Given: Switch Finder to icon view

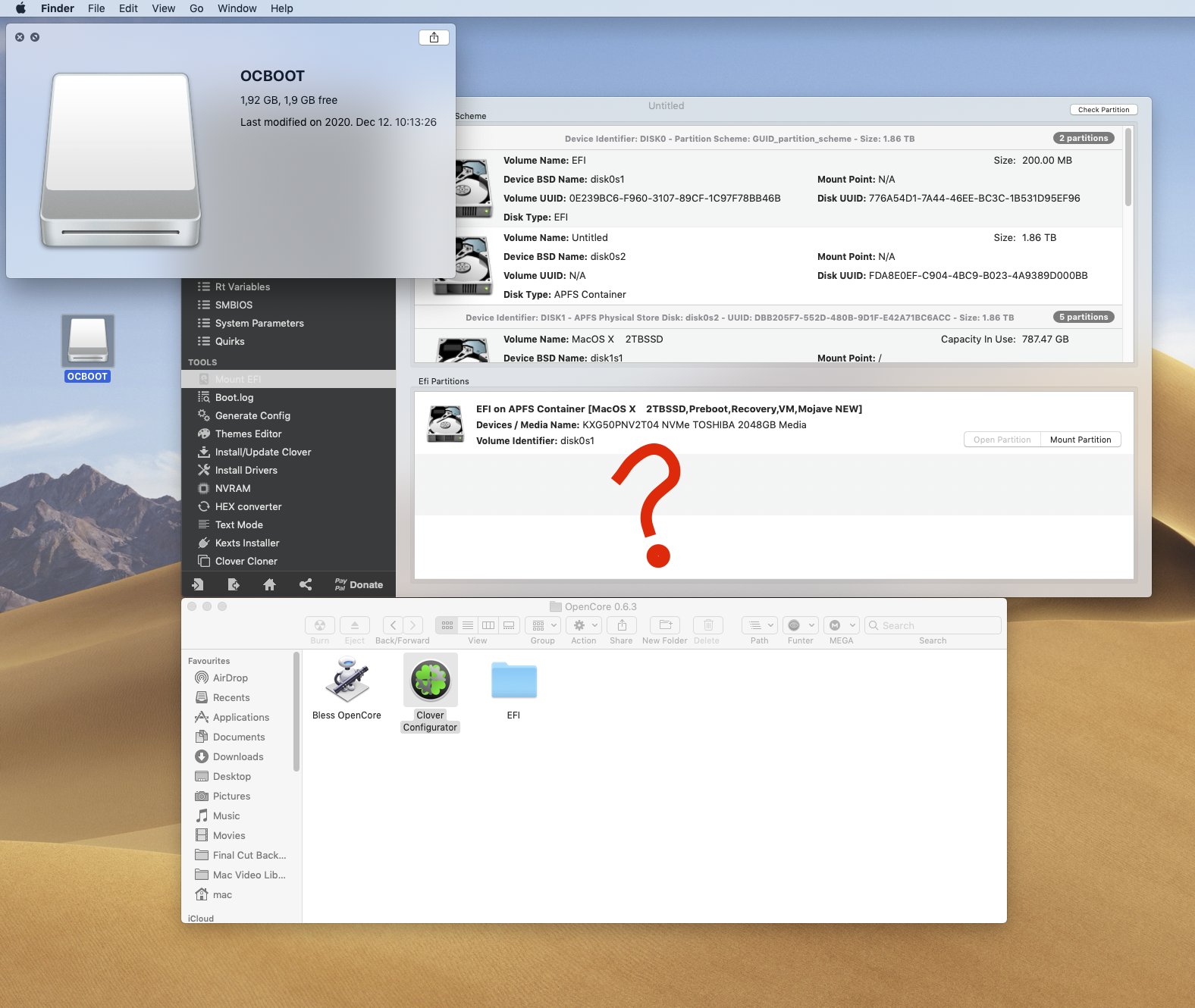Looking at the screenshot, I should [447, 625].
